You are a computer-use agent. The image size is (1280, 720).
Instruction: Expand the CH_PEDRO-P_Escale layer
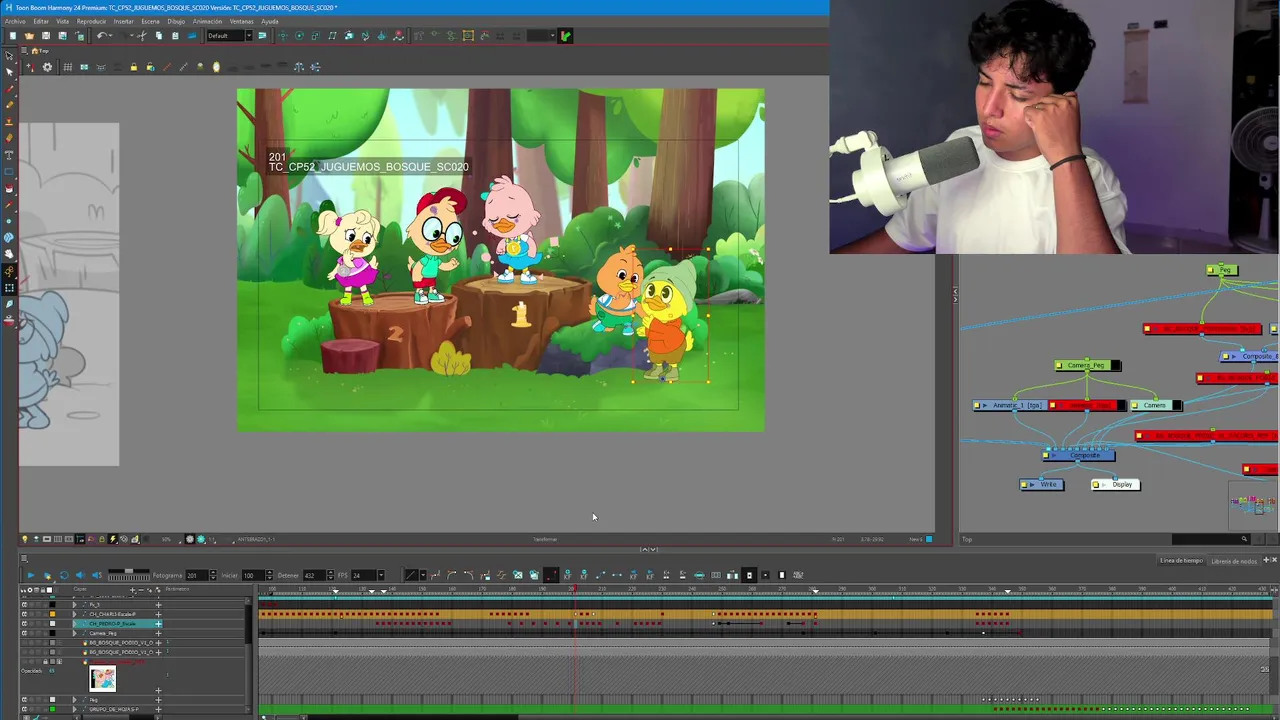[x=74, y=623]
